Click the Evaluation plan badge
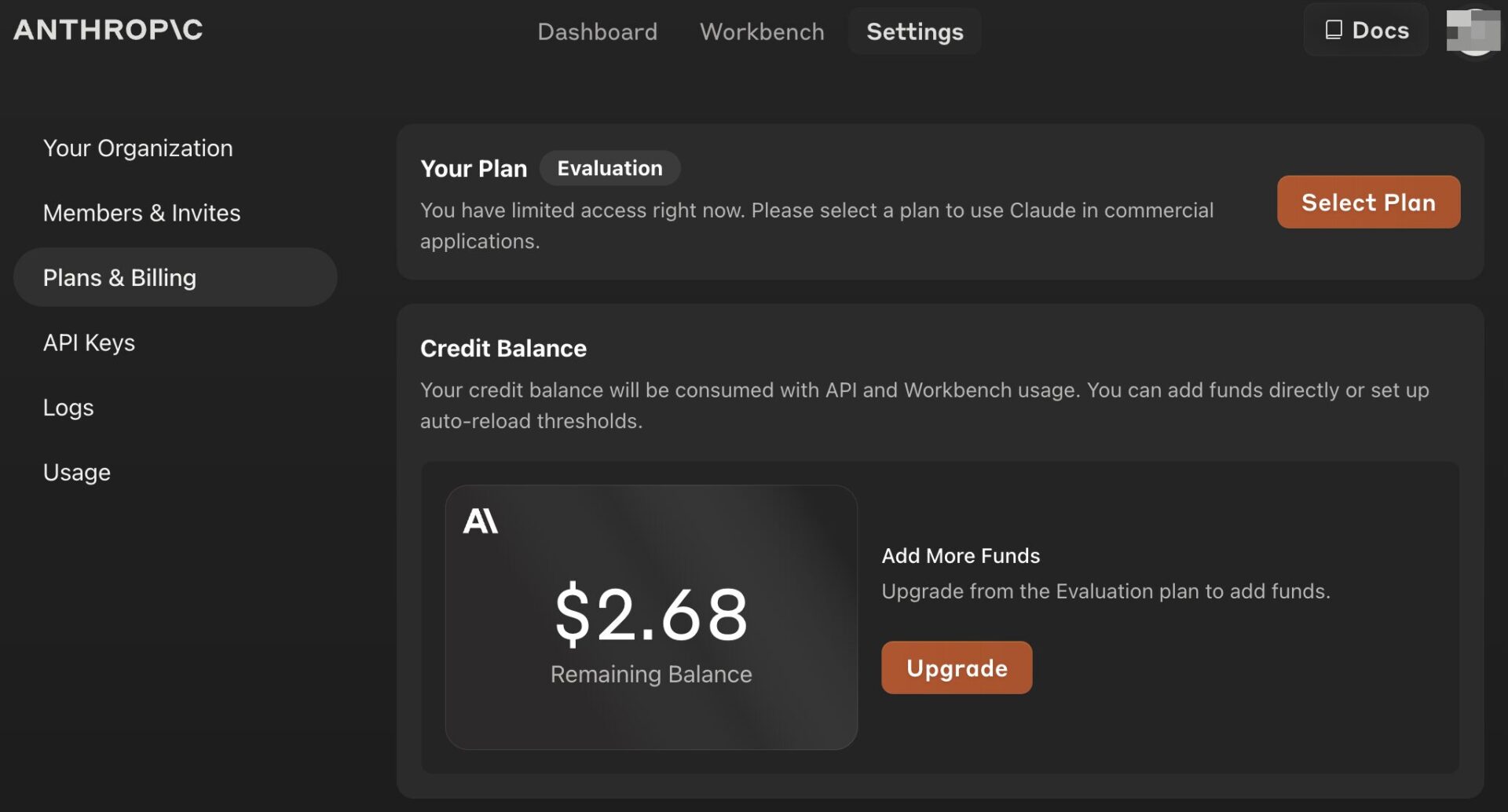The width and height of the screenshot is (1508, 812). pyautogui.click(x=609, y=168)
